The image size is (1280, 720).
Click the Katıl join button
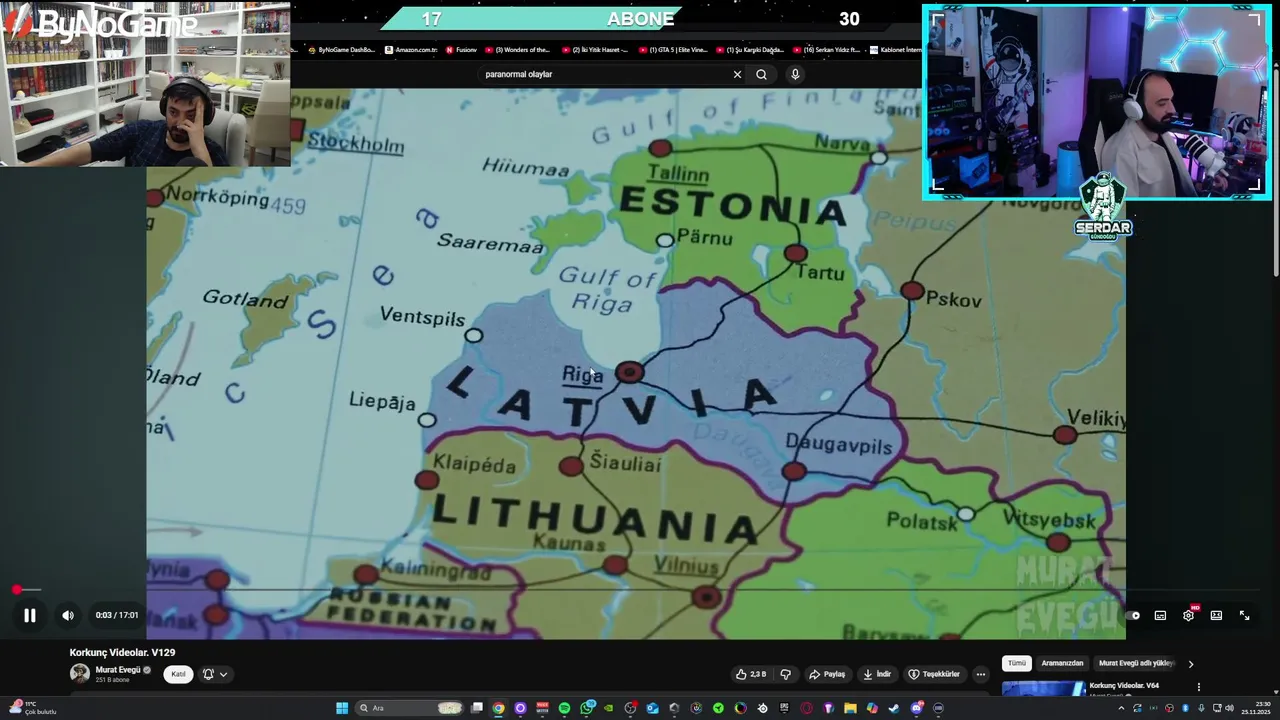[178, 674]
